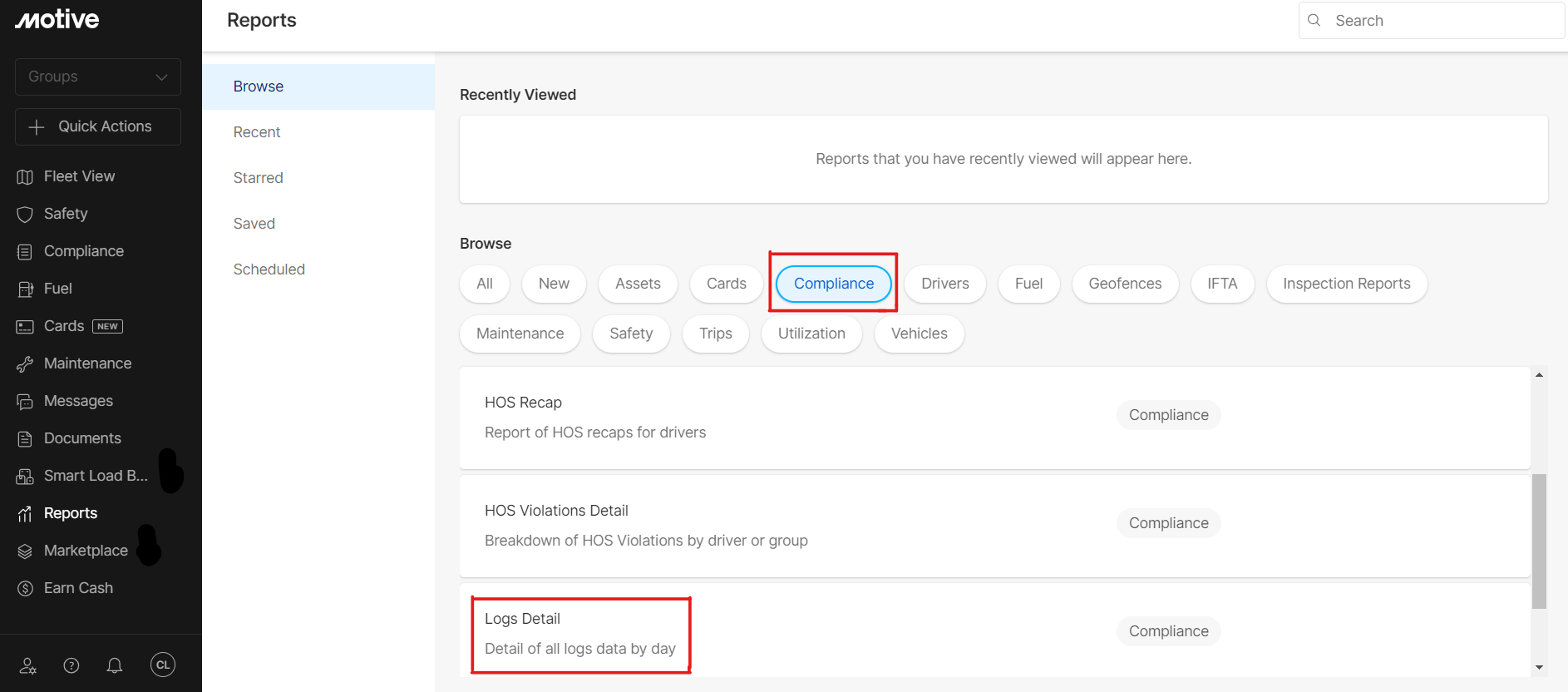
Task: Click the Cards sidebar icon
Action: coord(25,326)
